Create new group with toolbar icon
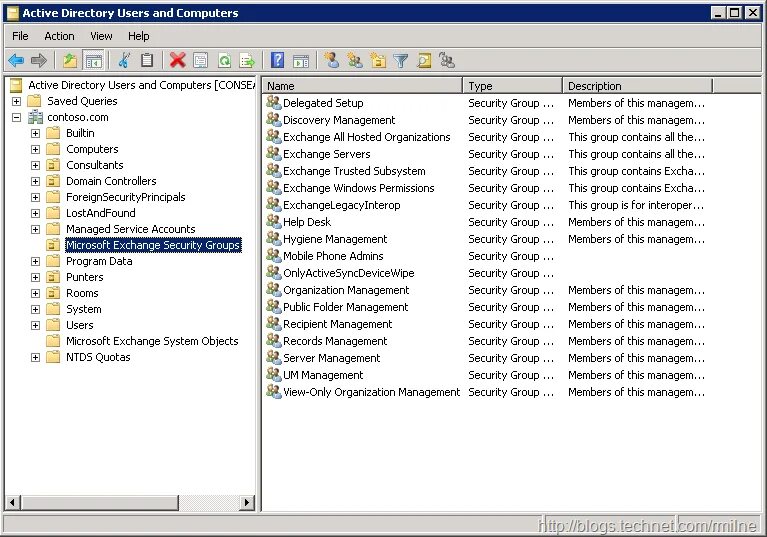Screen dimensions: 767x537 pos(355,61)
